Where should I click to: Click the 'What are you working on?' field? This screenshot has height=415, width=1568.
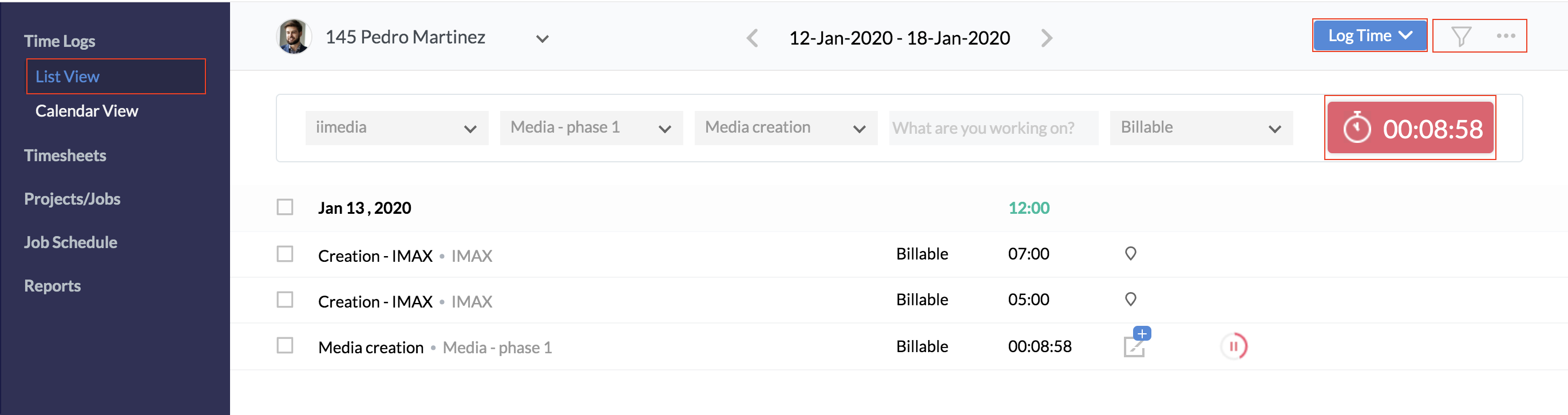[993, 128]
